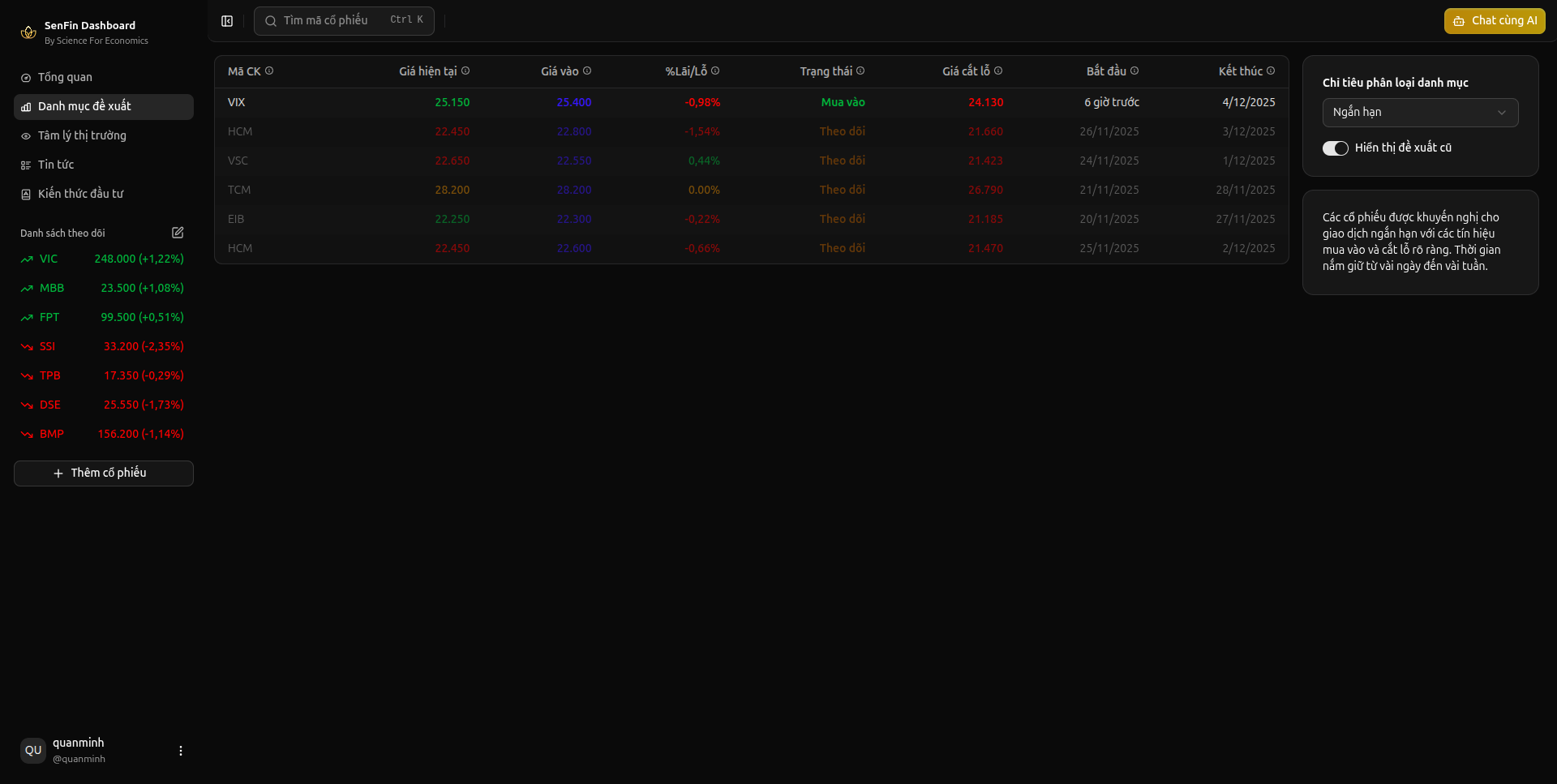Open user options three-dot menu
This screenshot has width=1557, height=784.
(x=181, y=751)
